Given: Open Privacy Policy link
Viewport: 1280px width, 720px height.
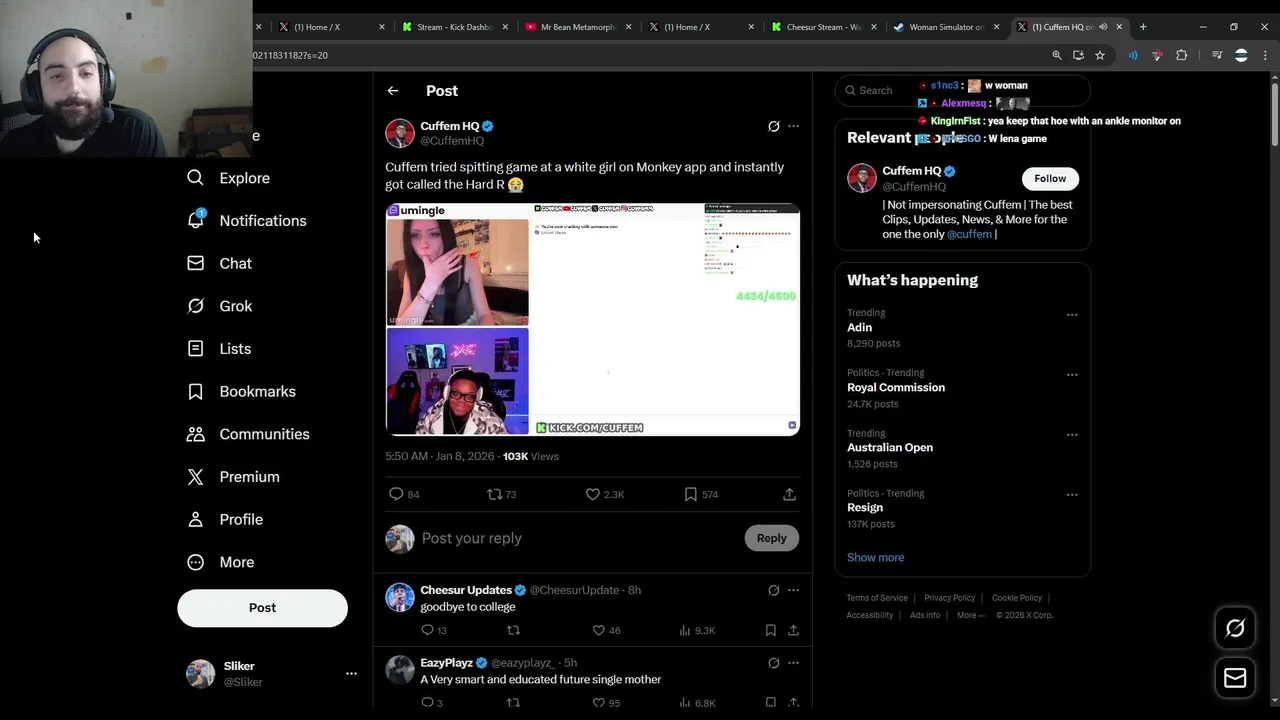Looking at the screenshot, I should coord(949,598).
